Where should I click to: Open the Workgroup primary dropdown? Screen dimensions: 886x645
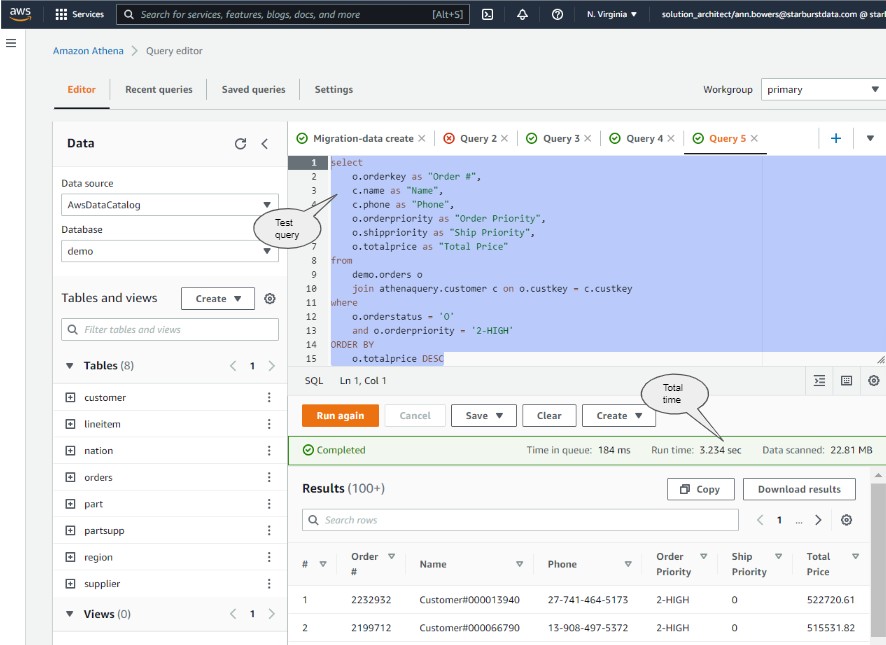(823, 89)
